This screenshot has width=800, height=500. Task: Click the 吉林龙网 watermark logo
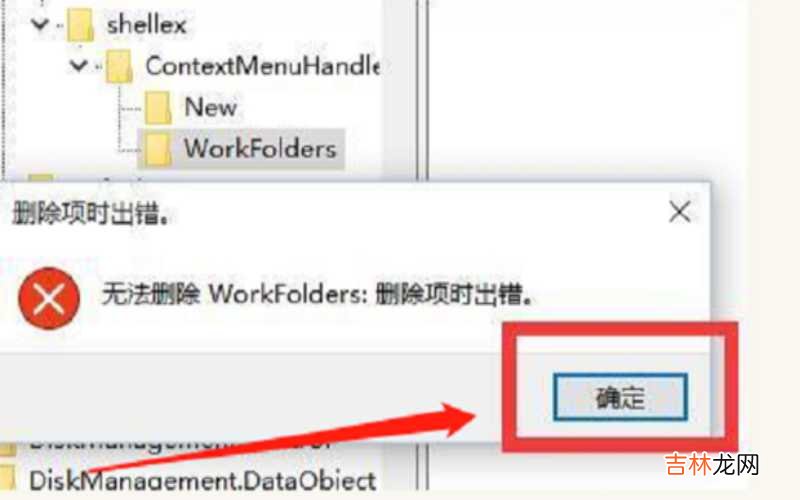click(x=712, y=465)
